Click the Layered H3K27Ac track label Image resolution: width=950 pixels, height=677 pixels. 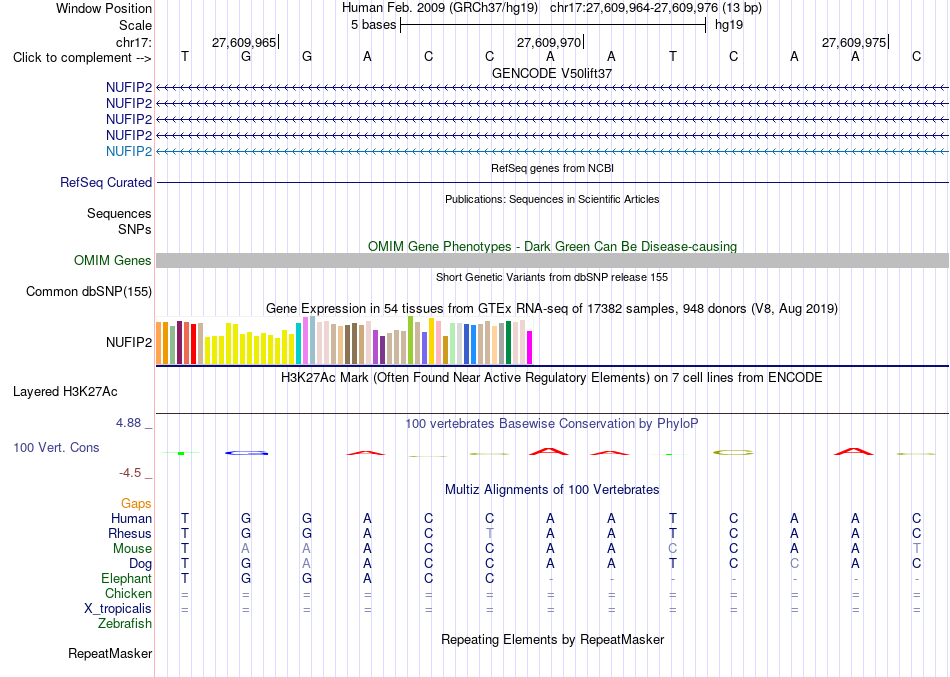coord(65,392)
